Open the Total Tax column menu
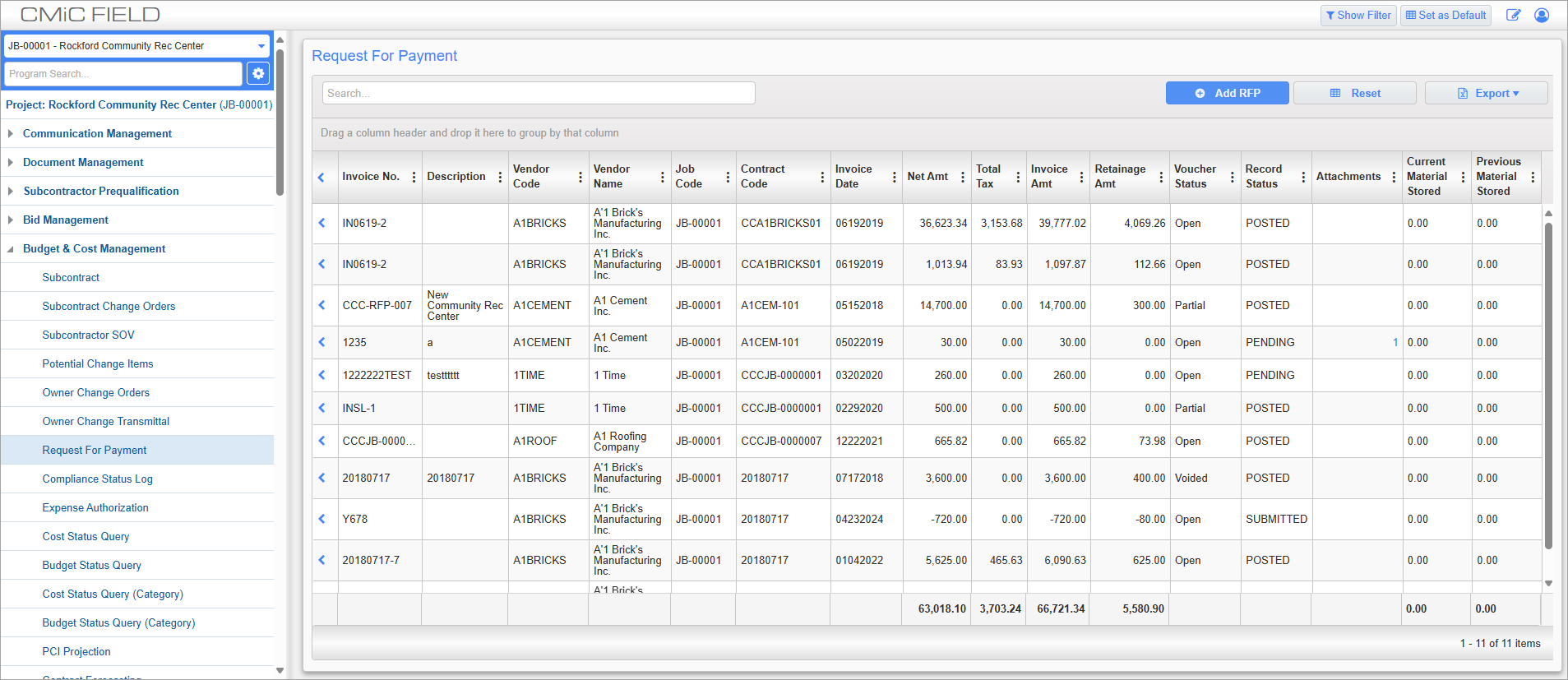 (x=1018, y=177)
